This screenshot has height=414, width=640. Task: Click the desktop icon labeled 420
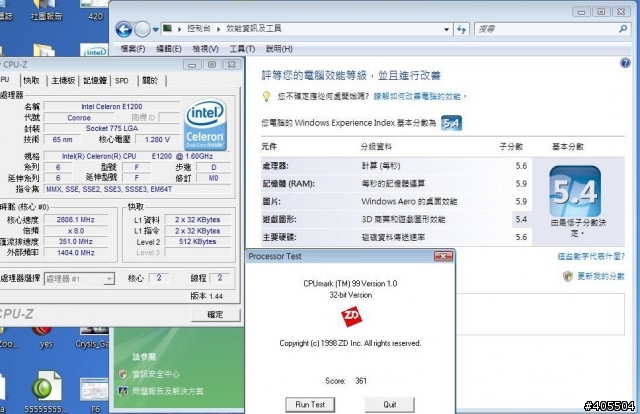[x=95, y=11]
